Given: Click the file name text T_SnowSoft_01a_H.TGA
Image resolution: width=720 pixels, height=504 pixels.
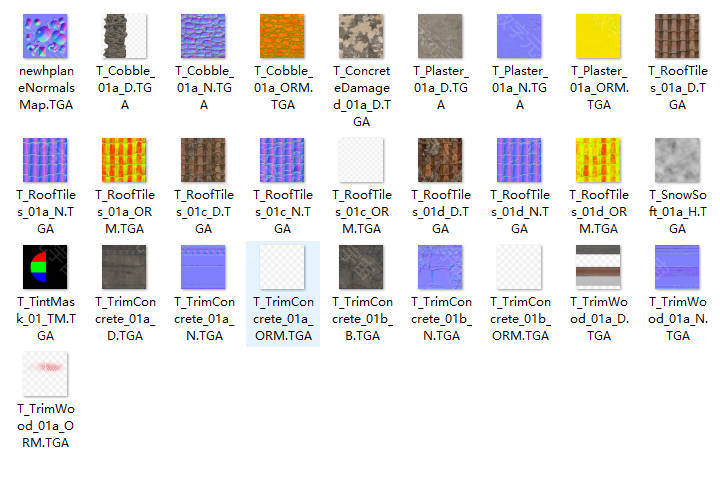Looking at the screenshot, I should tap(677, 212).
